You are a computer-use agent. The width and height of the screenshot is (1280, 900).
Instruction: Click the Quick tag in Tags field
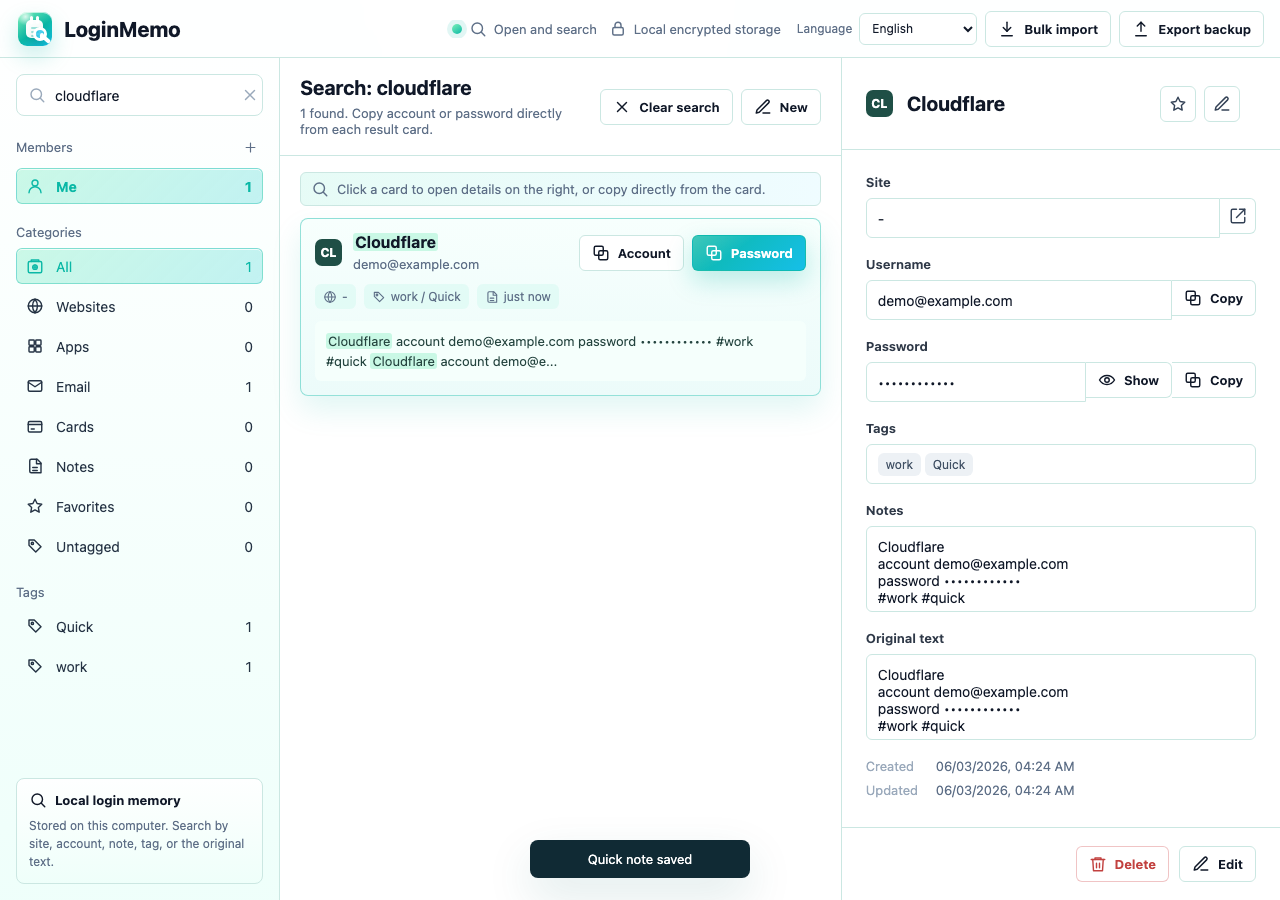point(949,464)
